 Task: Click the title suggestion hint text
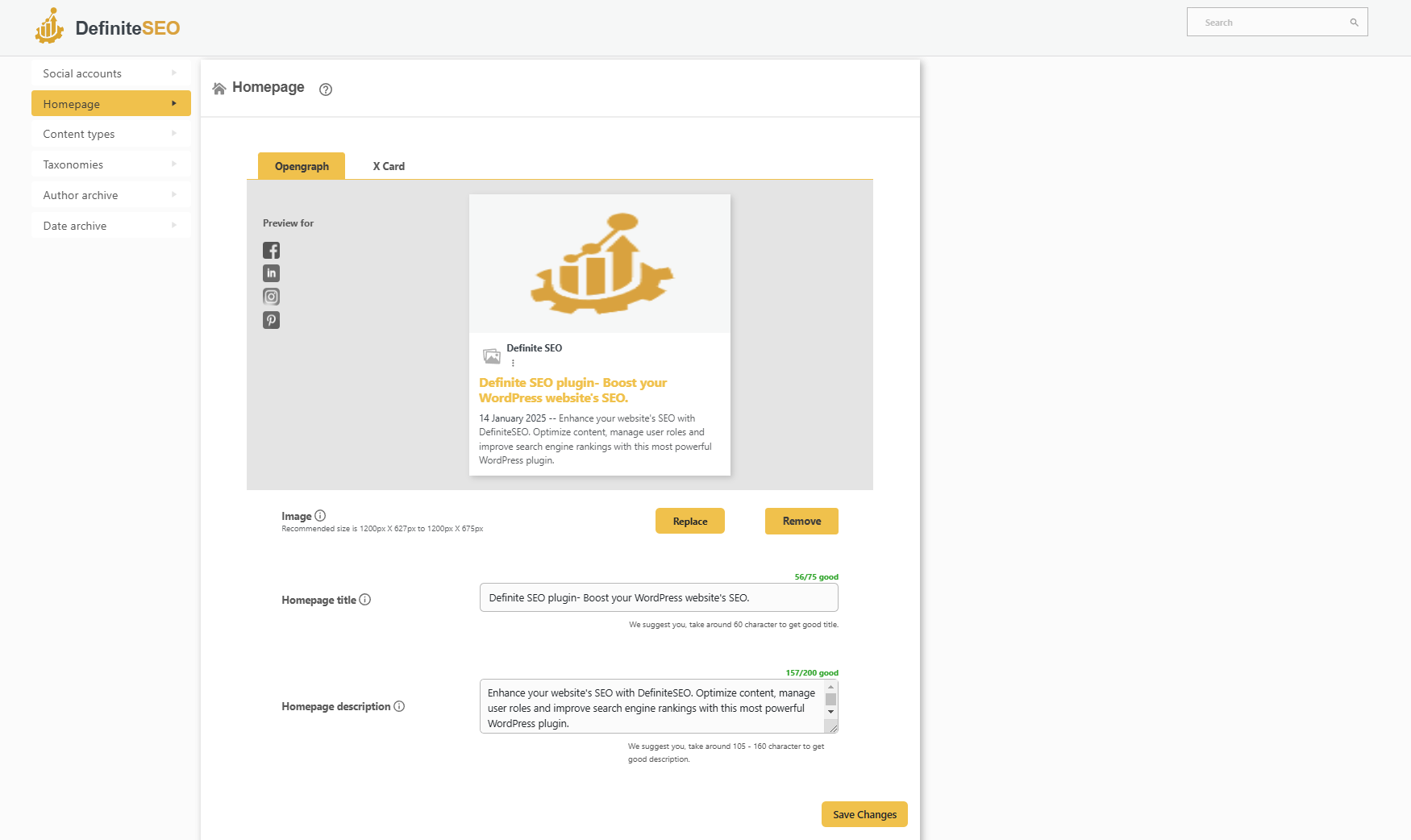pyautogui.click(x=734, y=625)
